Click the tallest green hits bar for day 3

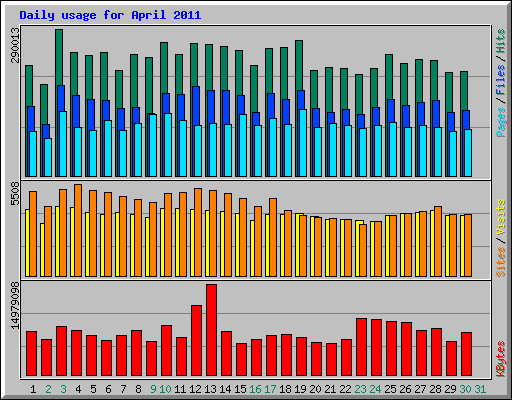click(59, 57)
